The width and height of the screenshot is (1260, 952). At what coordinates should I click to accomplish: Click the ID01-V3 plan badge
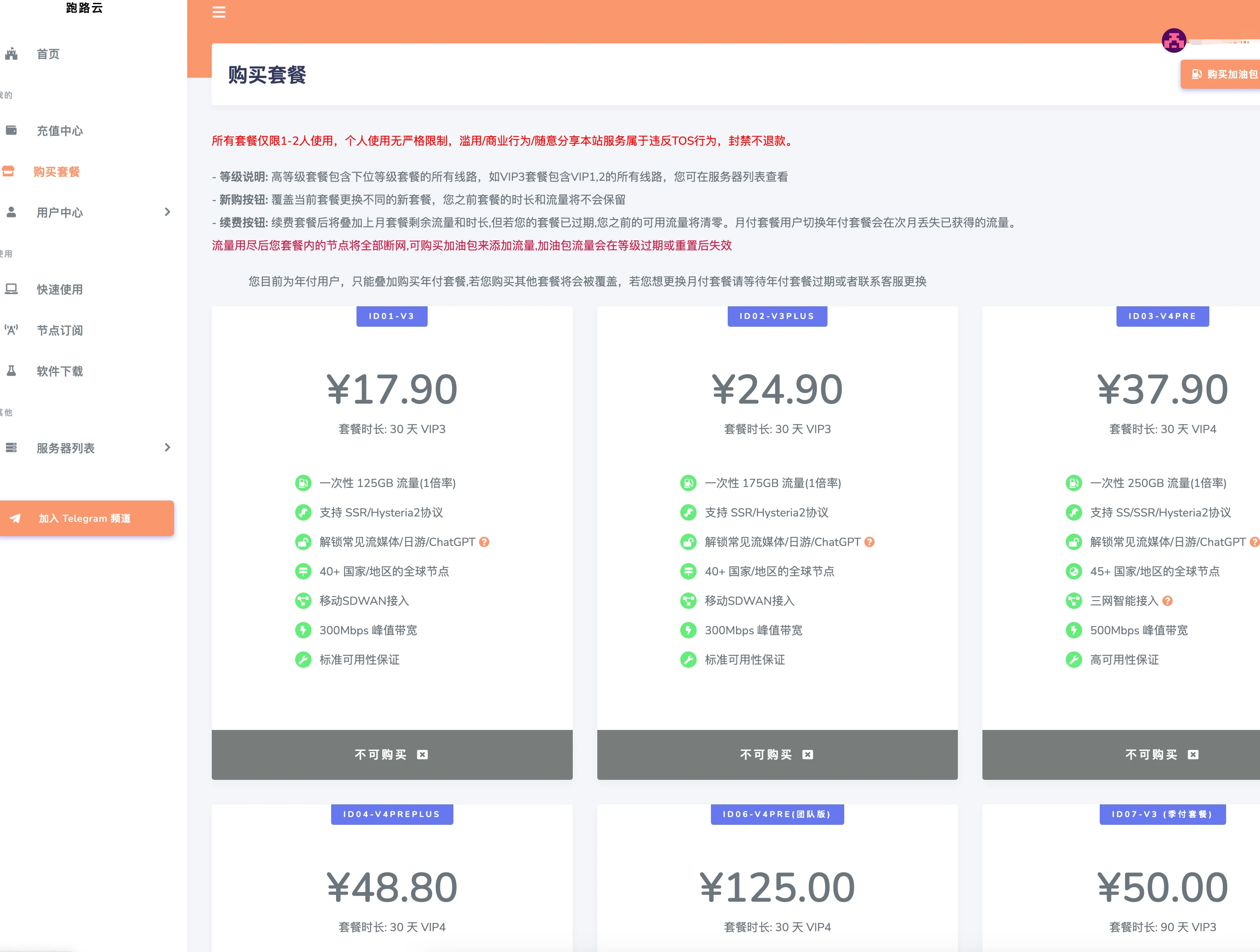(x=392, y=316)
